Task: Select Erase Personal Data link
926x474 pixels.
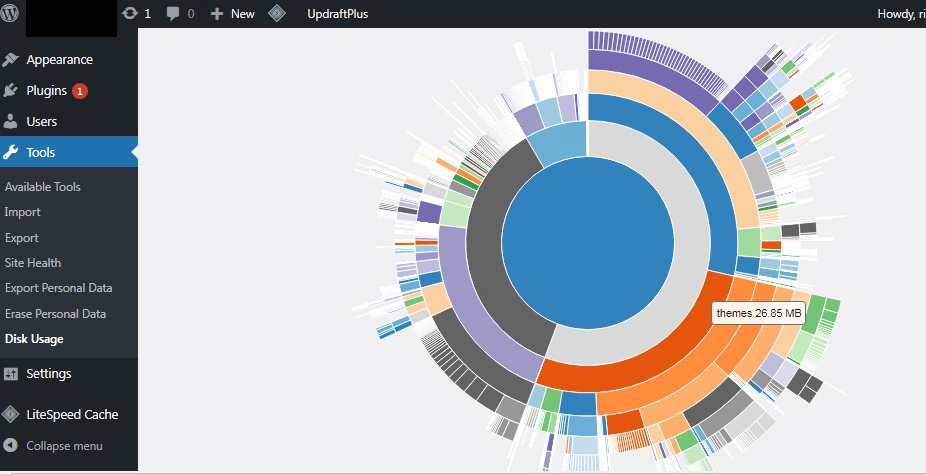Action: coord(55,314)
